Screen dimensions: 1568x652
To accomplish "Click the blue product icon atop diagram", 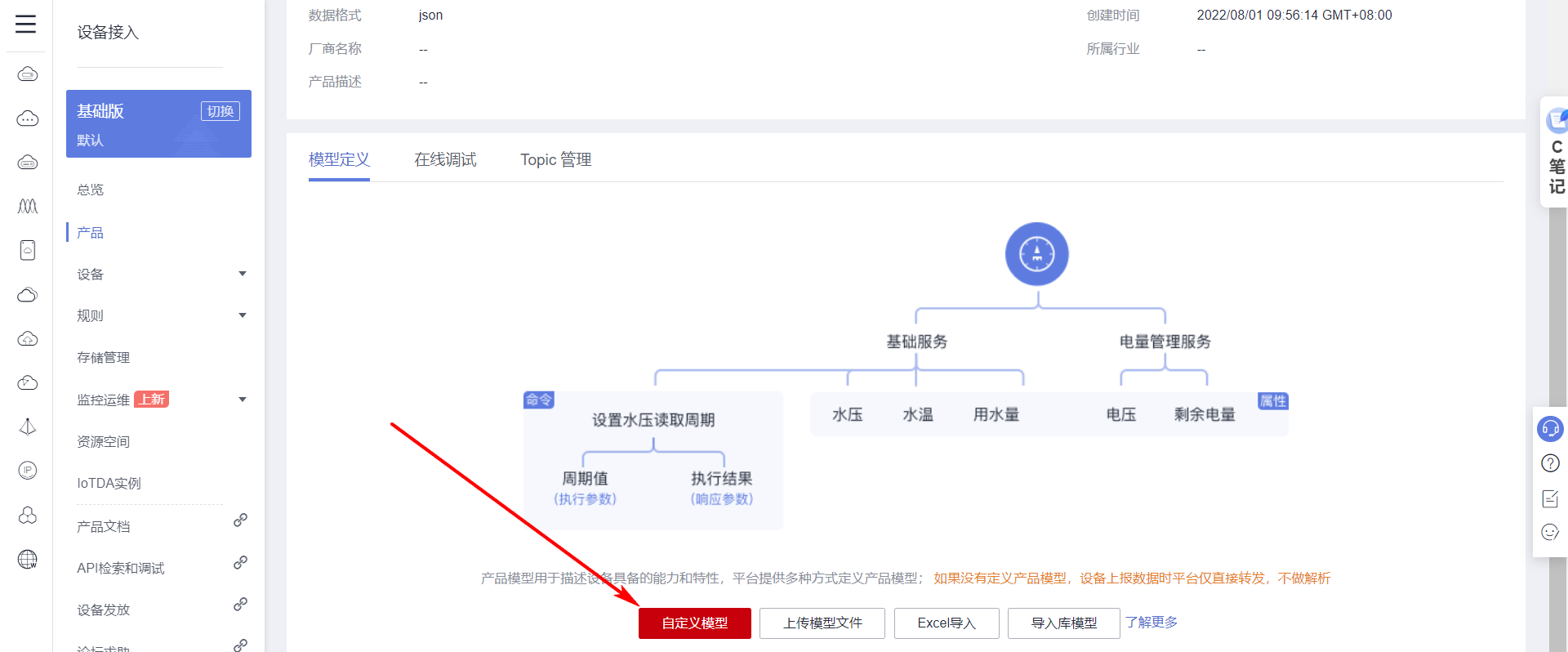I will click(1037, 254).
